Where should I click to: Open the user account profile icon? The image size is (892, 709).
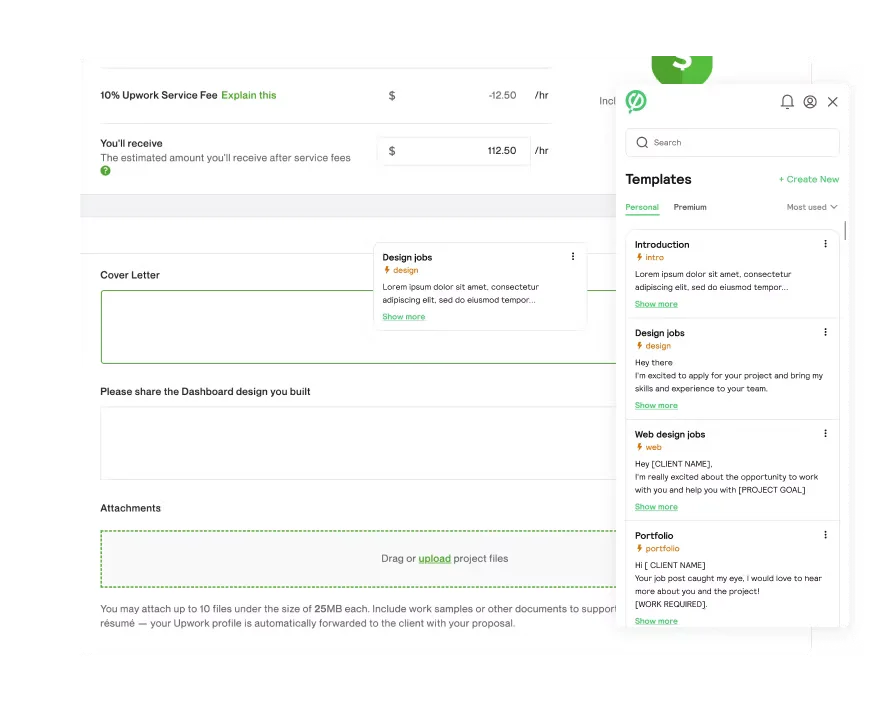point(810,102)
